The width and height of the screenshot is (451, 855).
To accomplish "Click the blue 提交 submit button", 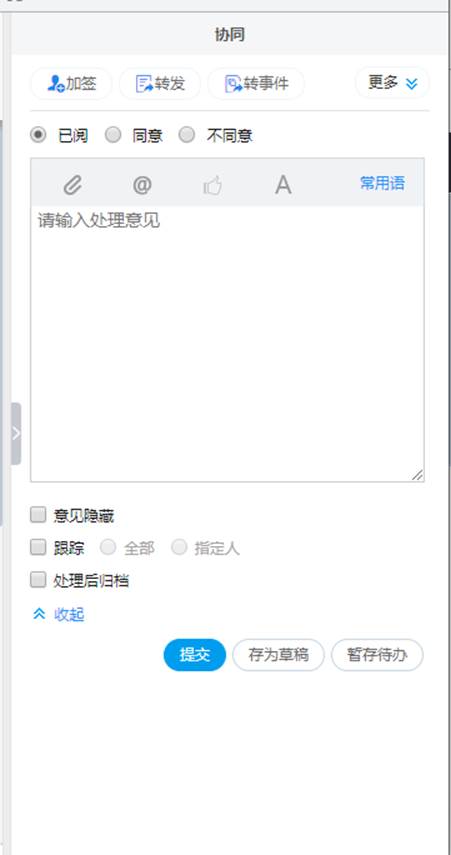I will [x=195, y=655].
